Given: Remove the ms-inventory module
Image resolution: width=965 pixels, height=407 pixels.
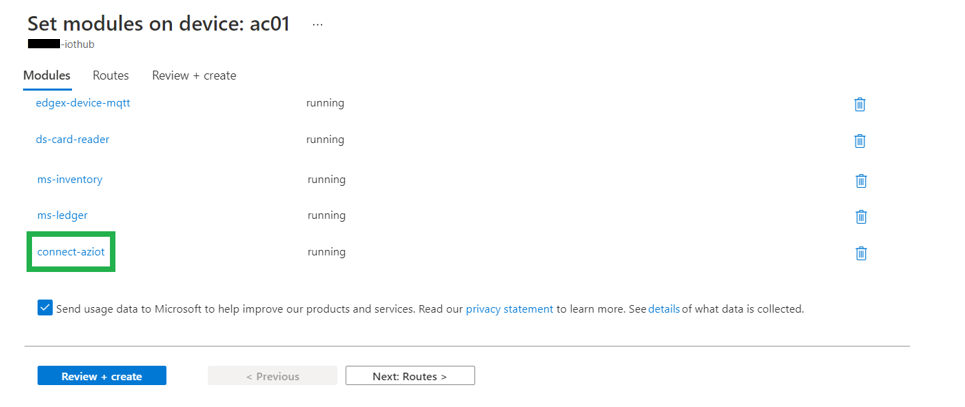Looking at the screenshot, I should pos(860,181).
